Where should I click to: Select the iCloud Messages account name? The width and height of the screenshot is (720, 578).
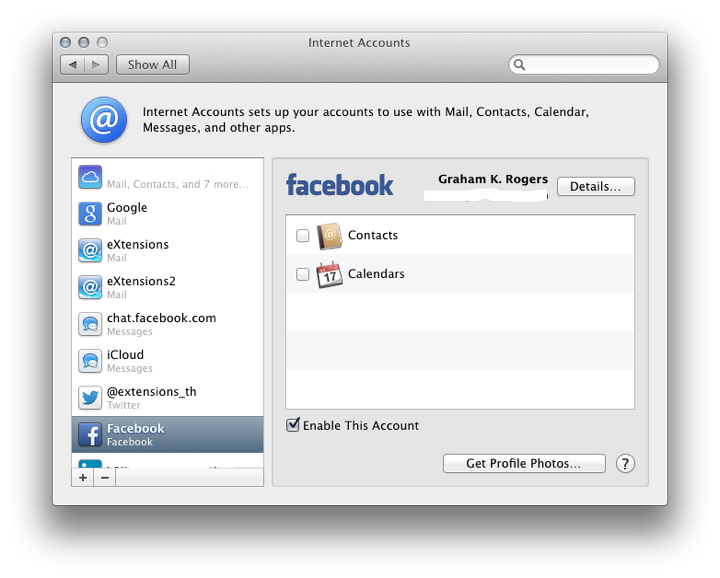click(125, 355)
